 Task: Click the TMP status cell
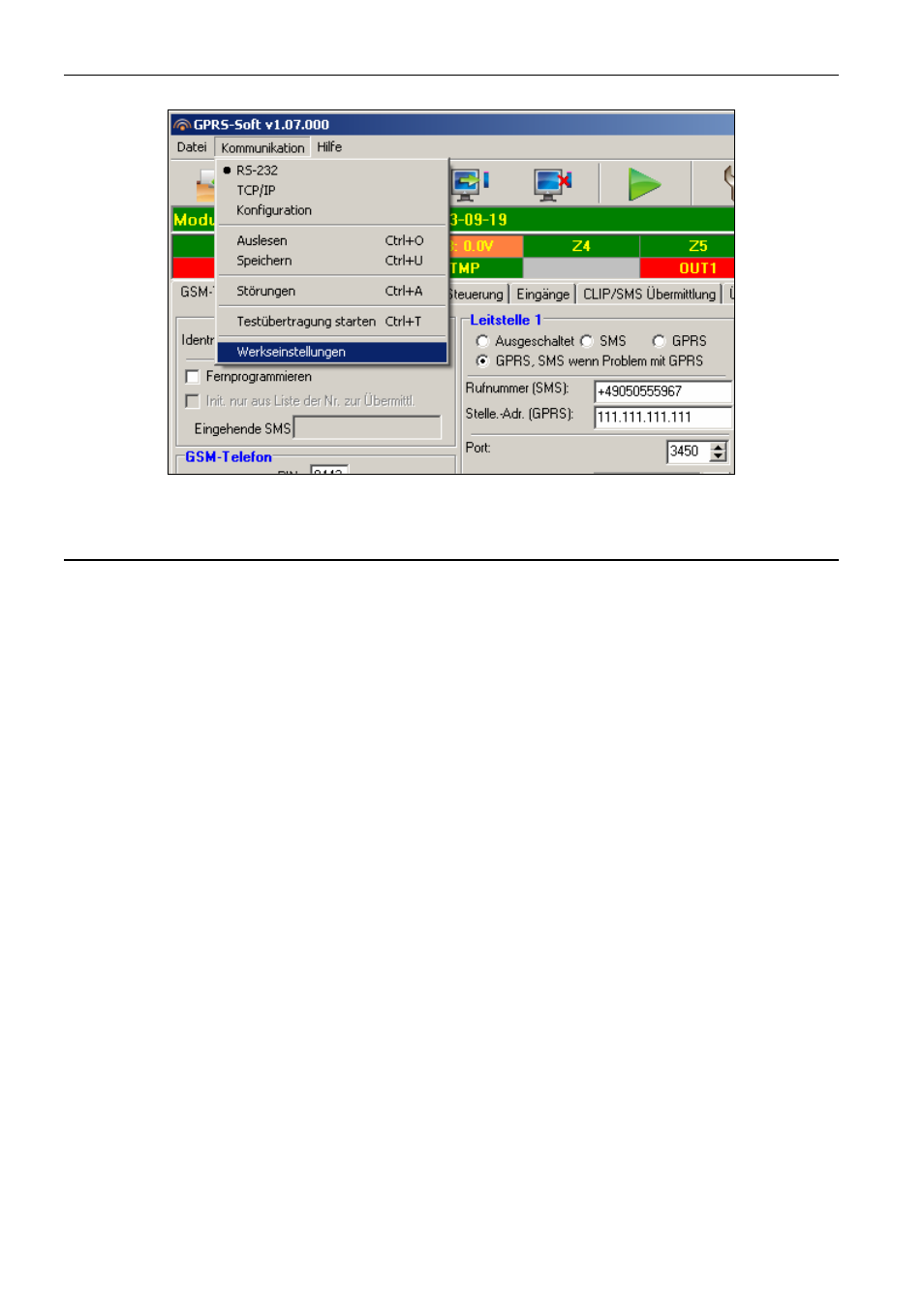point(485,268)
